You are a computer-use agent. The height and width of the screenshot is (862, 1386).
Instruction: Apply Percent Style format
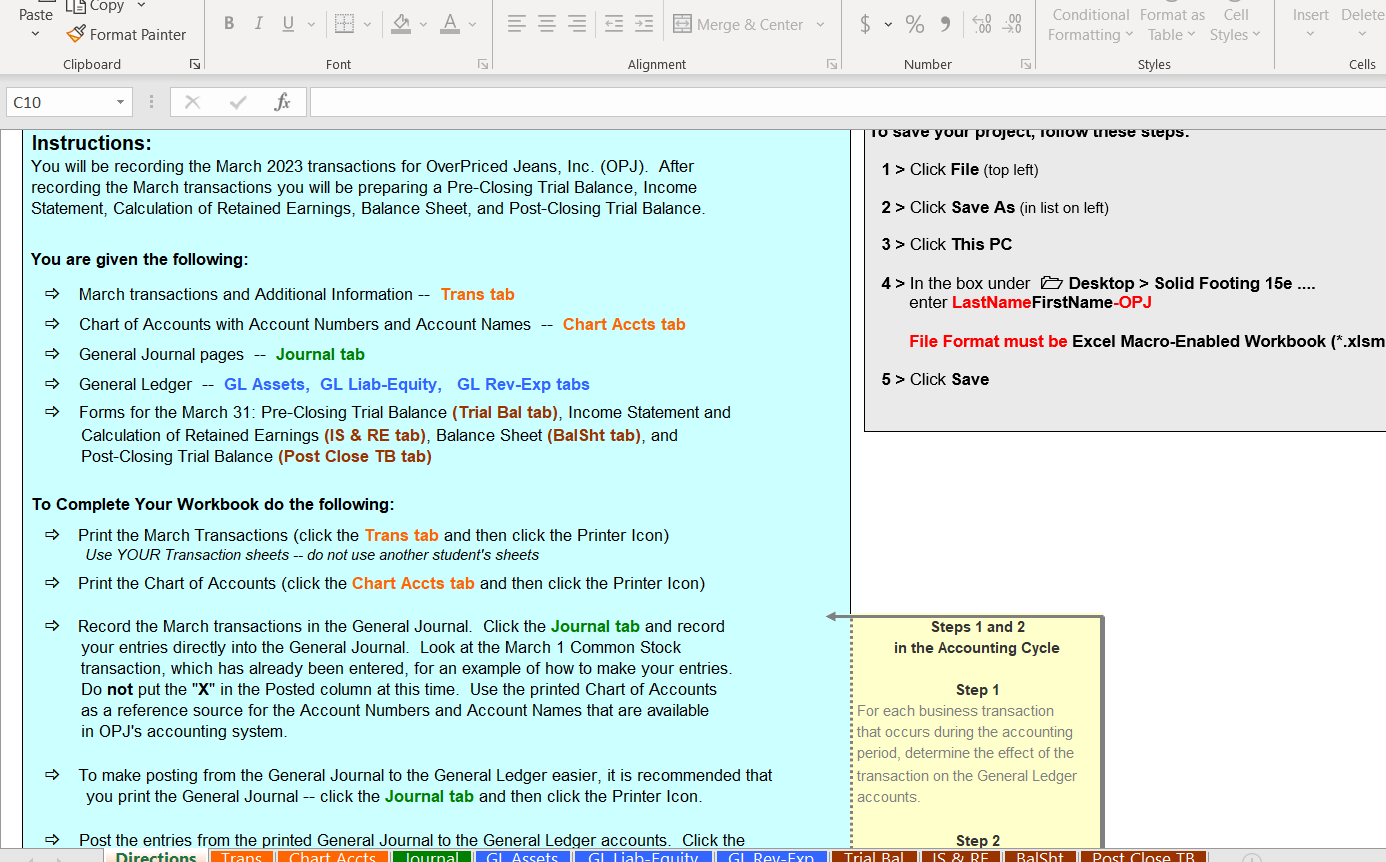(915, 24)
